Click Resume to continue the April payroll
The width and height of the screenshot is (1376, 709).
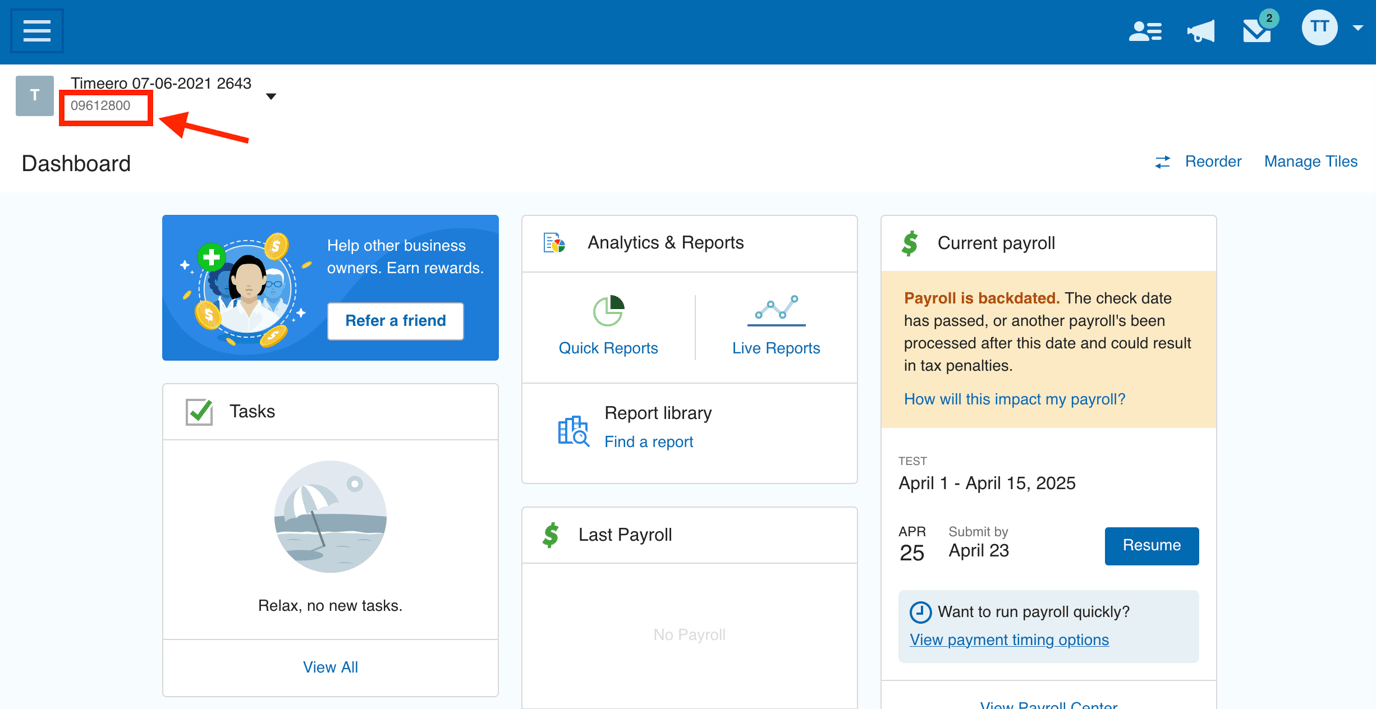[x=1151, y=546]
